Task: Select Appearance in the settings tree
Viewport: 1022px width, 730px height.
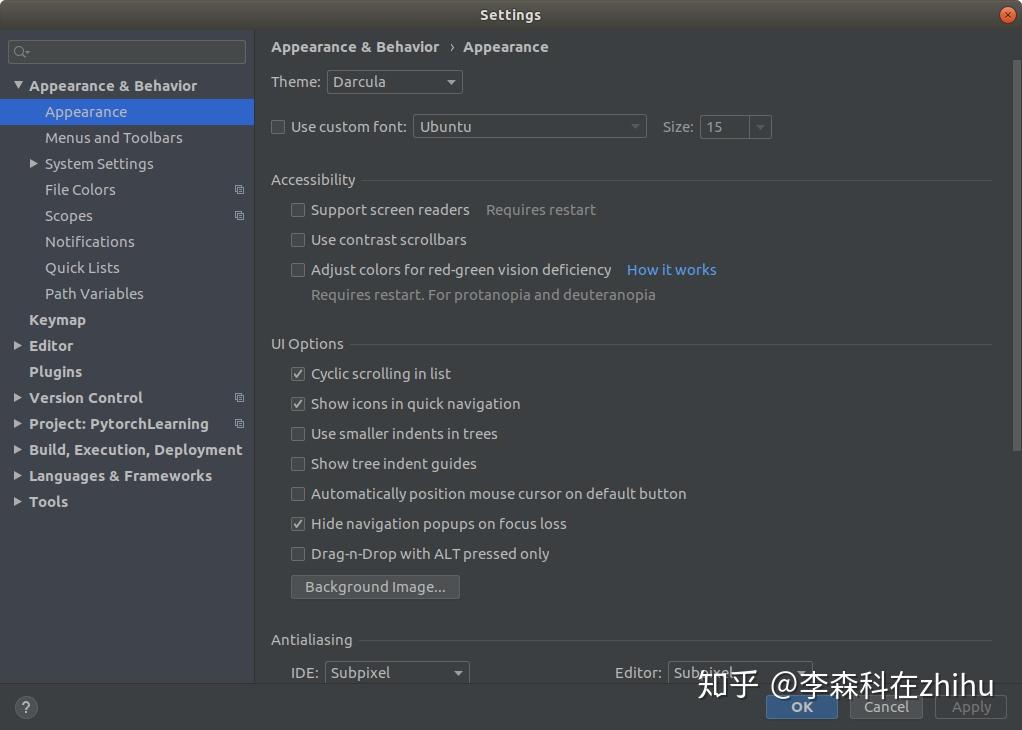Action: (x=127, y=112)
